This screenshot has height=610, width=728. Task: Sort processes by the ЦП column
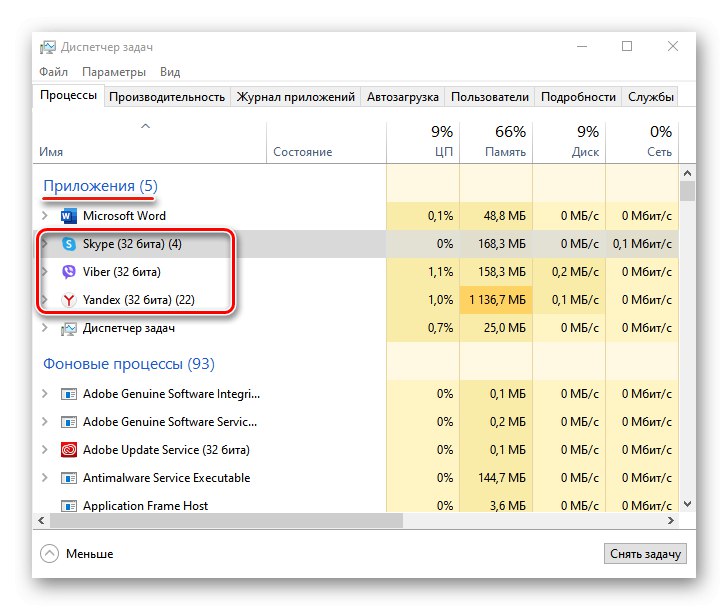tap(423, 141)
